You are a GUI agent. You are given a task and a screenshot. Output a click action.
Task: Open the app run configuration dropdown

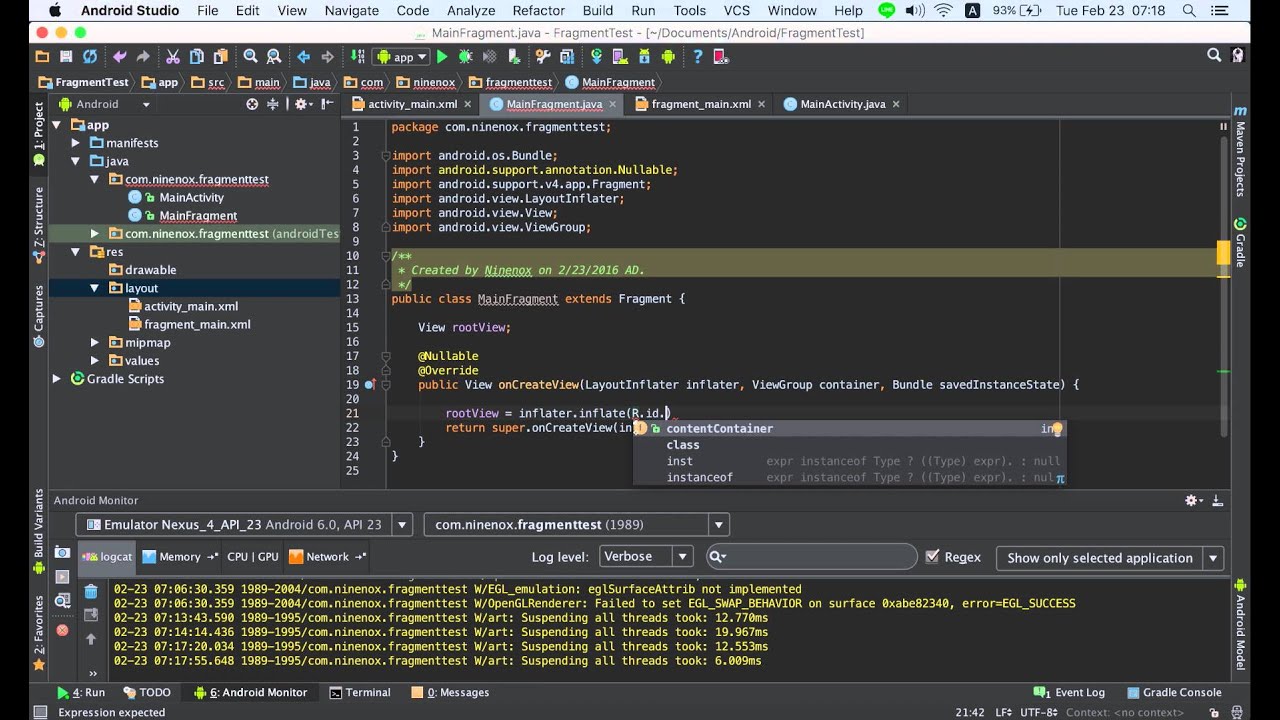pyautogui.click(x=401, y=57)
